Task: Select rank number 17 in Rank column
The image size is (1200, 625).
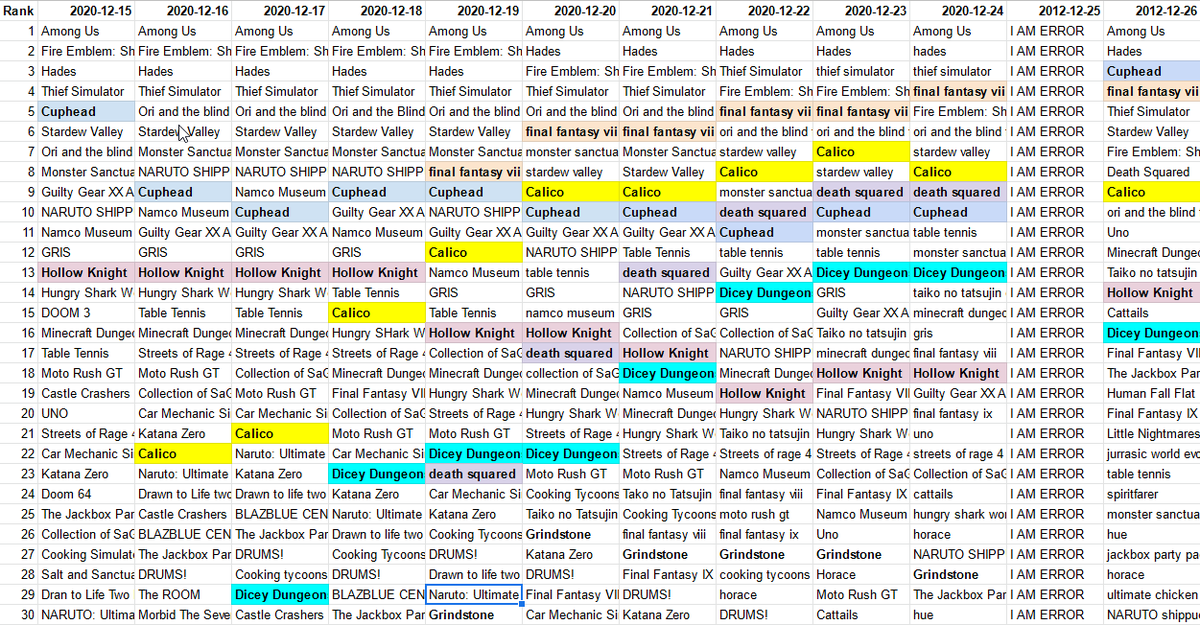Action: click(x=19, y=353)
